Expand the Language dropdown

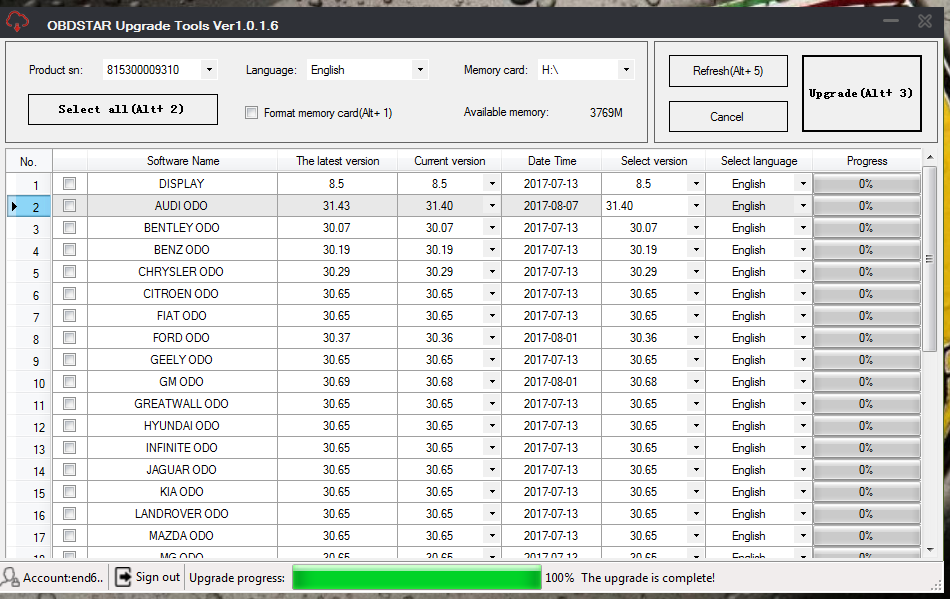click(x=419, y=70)
